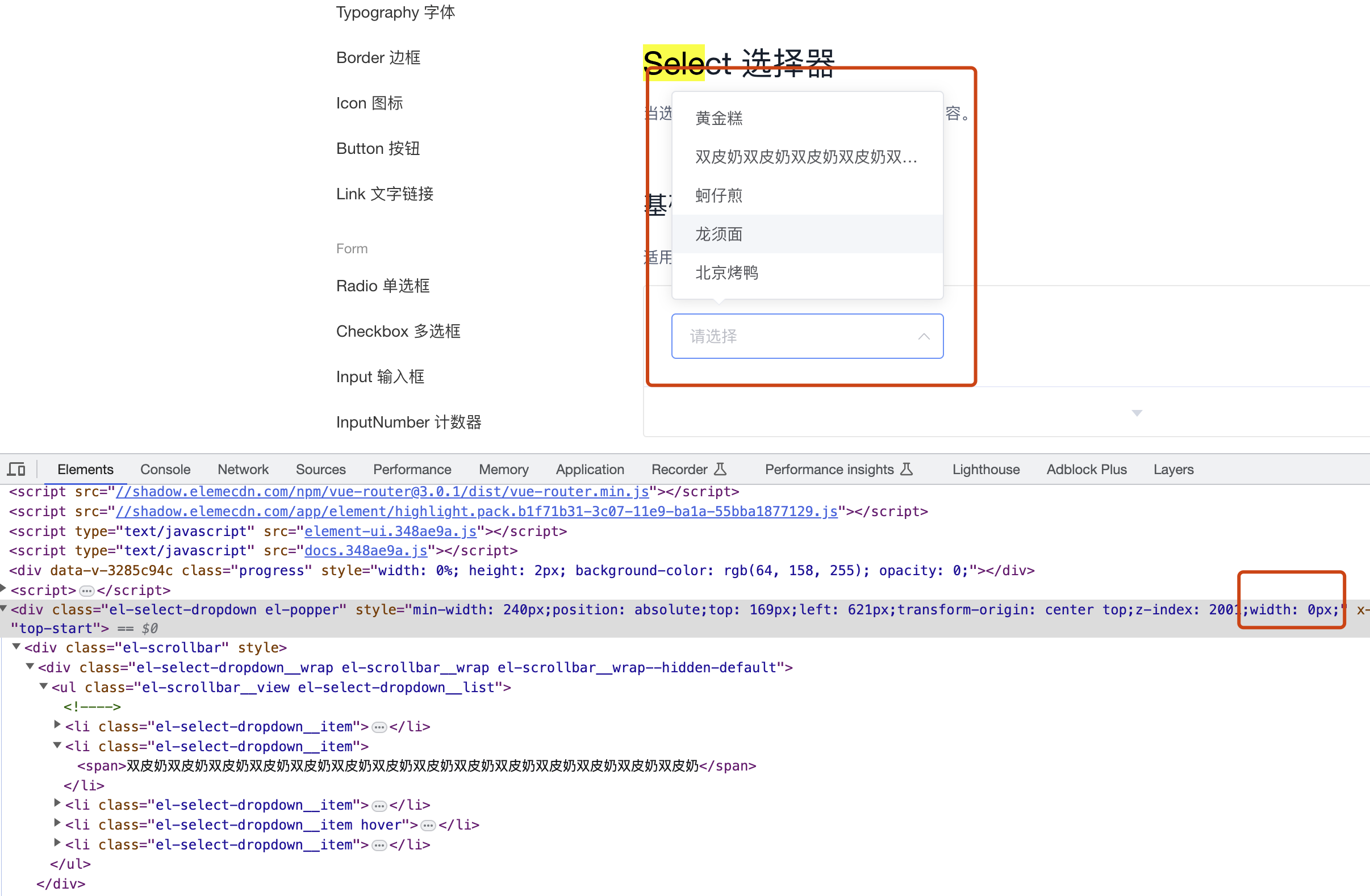The image size is (1370, 896).
Task: Collapse the select arrow in 请选择 input
Action: 924,337
